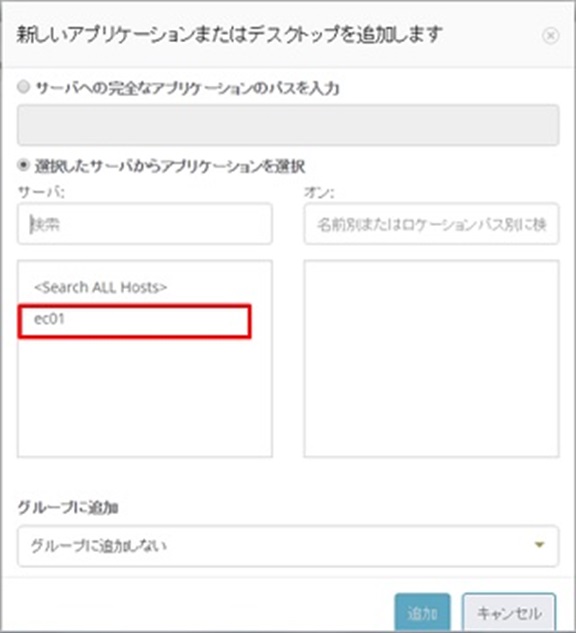The height and width of the screenshot is (633, 576).
Task: Select the ec01 server entry
Action: 134,321
